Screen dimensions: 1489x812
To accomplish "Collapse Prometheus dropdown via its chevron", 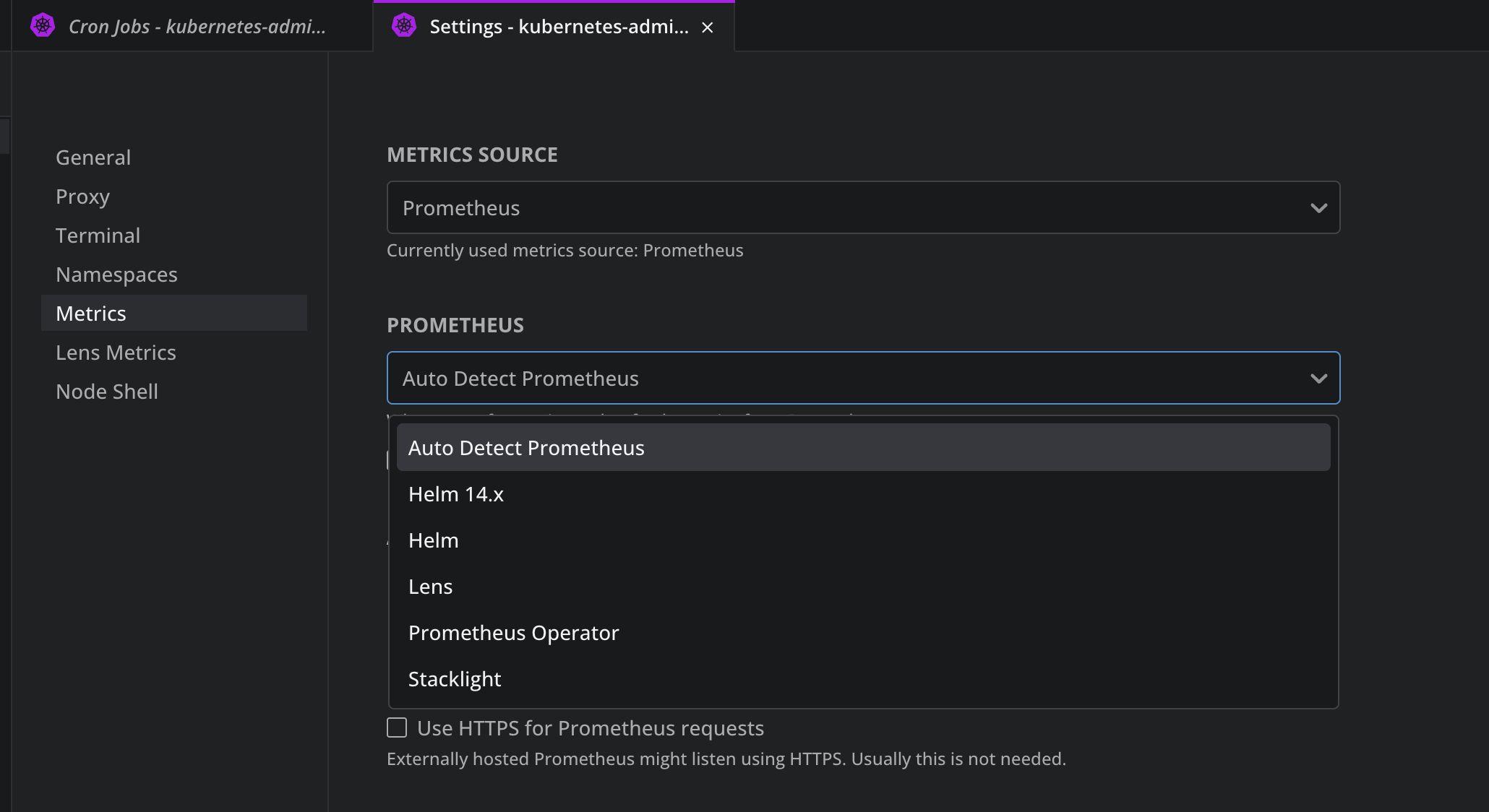I will pos(1318,379).
